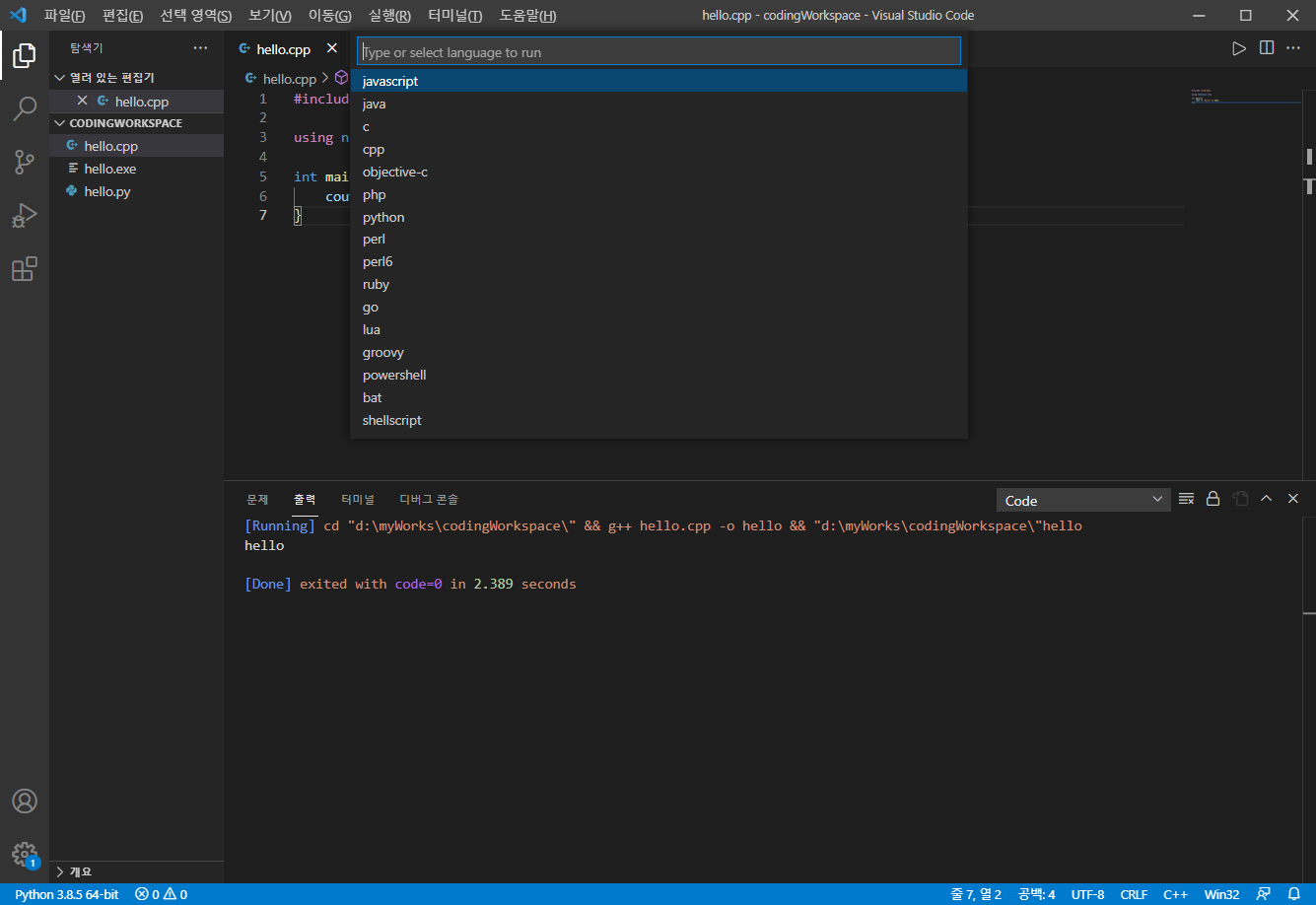Click the CRLF line ending item
This screenshot has width=1316, height=905.
pyautogui.click(x=1134, y=894)
